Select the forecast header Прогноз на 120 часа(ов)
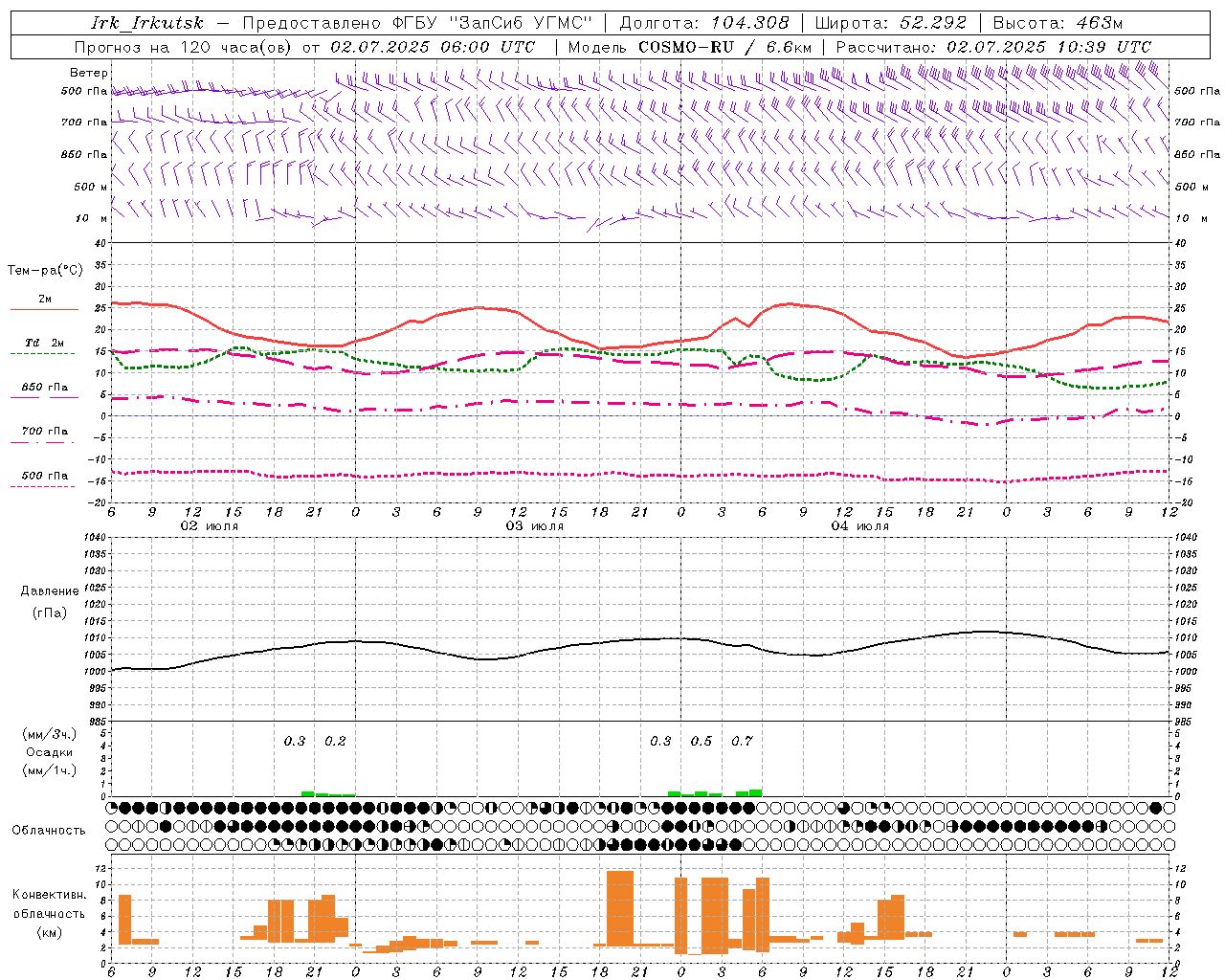 coord(185,47)
